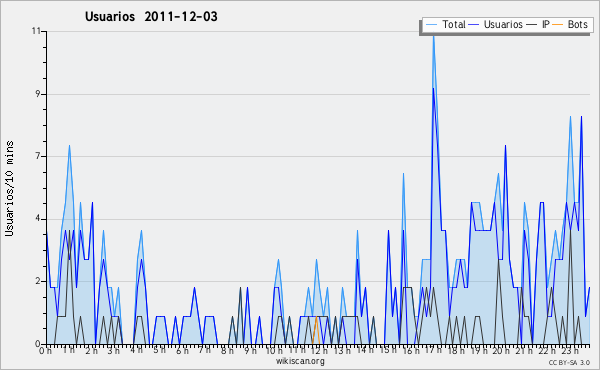Click the y-axis value '11'
Screen dimensions: 600x370
[36, 31]
